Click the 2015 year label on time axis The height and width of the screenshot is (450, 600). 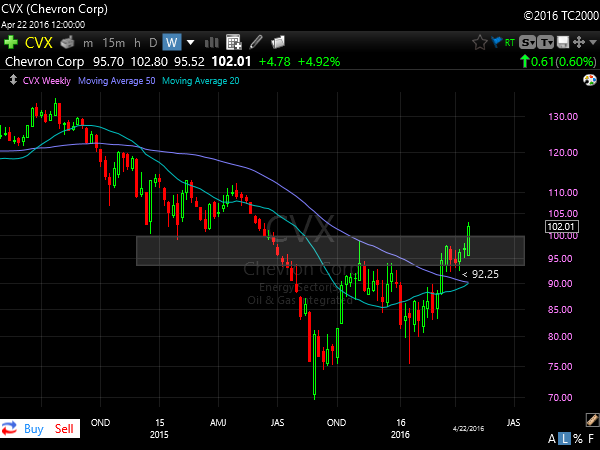[x=159, y=435]
